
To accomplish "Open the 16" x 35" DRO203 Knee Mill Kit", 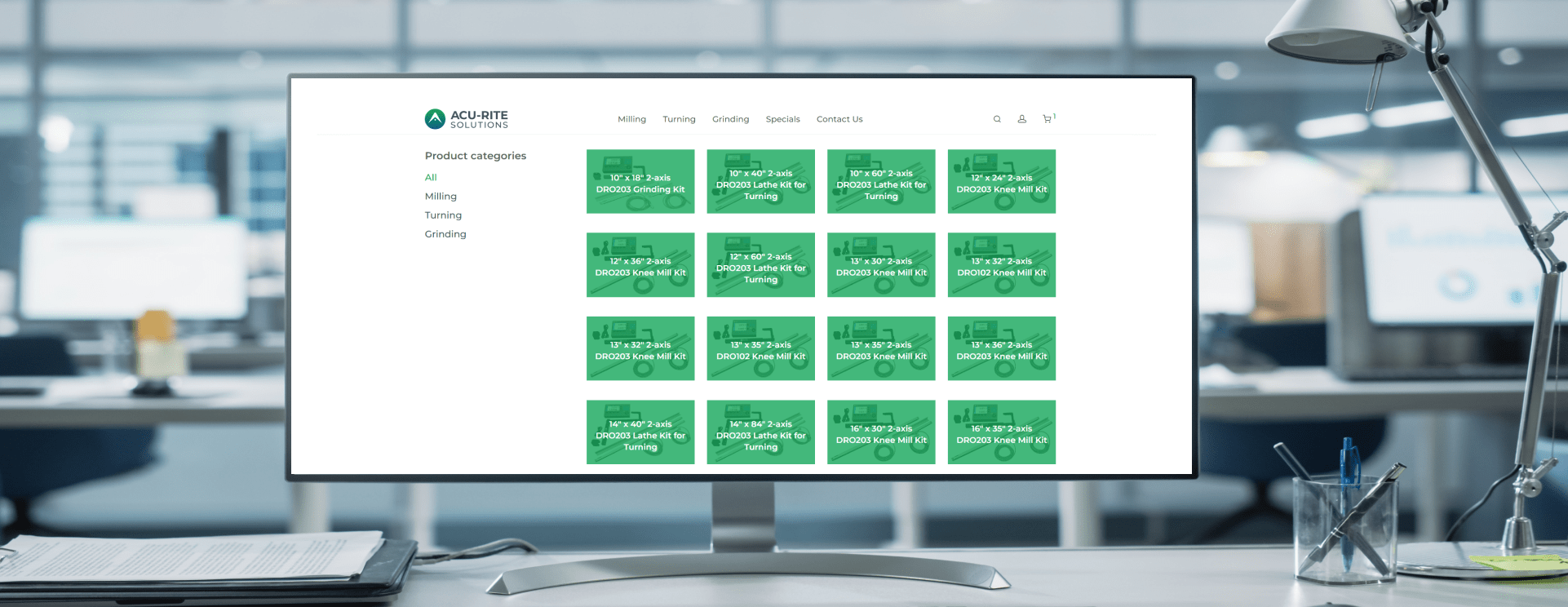I will (1001, 432).
